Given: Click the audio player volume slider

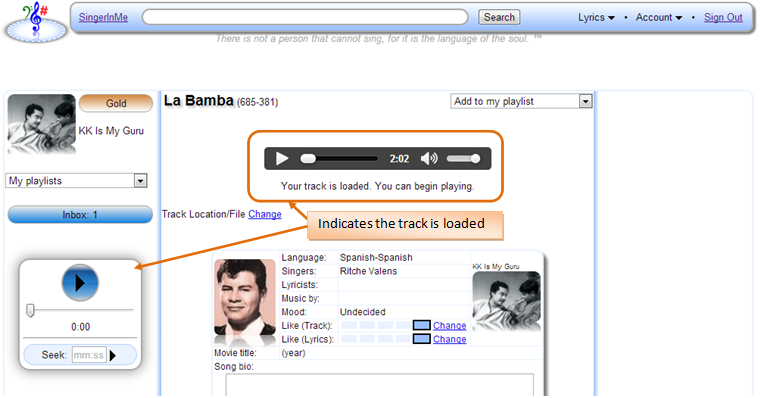Looking at the screenshot, I should tap(463, 159).
